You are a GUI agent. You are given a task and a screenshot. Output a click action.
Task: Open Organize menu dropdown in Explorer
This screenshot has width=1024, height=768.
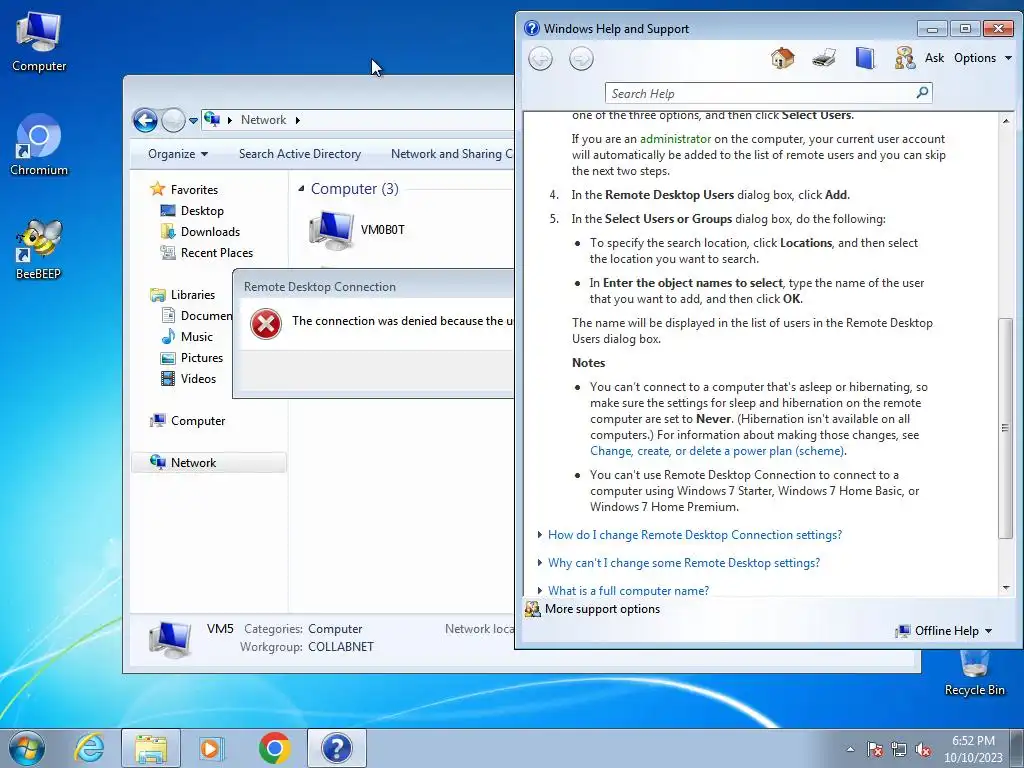pos(178,154)
